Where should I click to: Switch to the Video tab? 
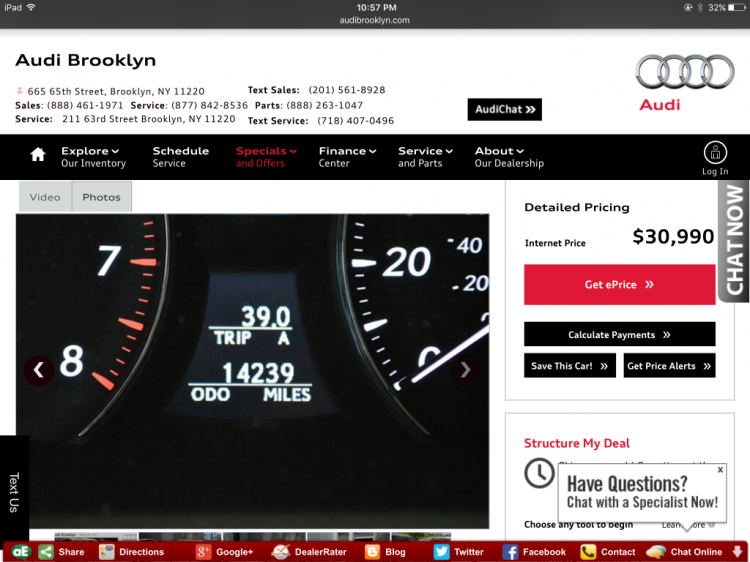tap(45, 197)
